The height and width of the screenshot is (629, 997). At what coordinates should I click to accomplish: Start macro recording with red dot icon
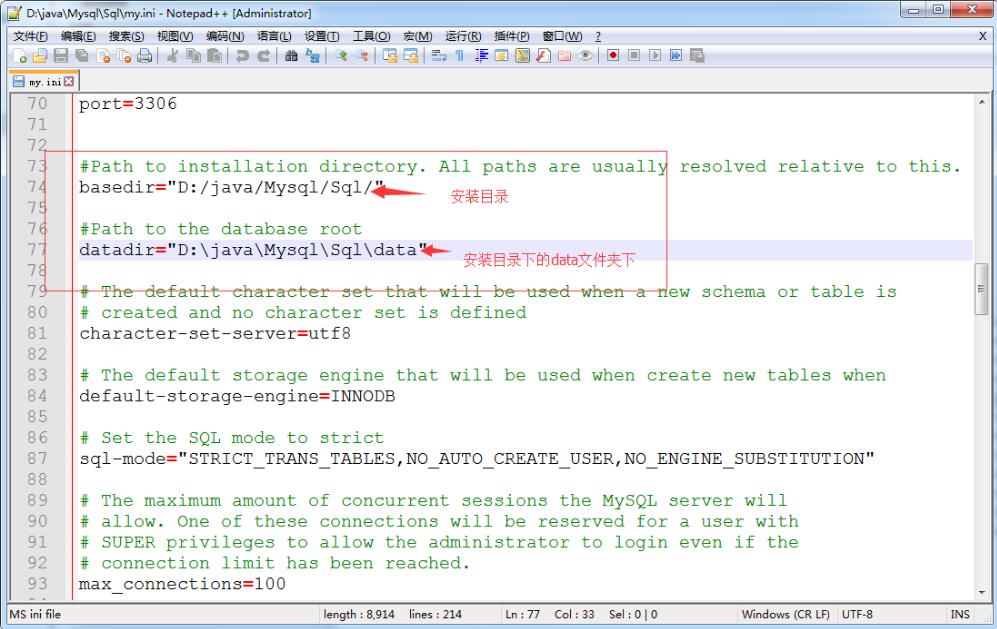coord(612,56)
